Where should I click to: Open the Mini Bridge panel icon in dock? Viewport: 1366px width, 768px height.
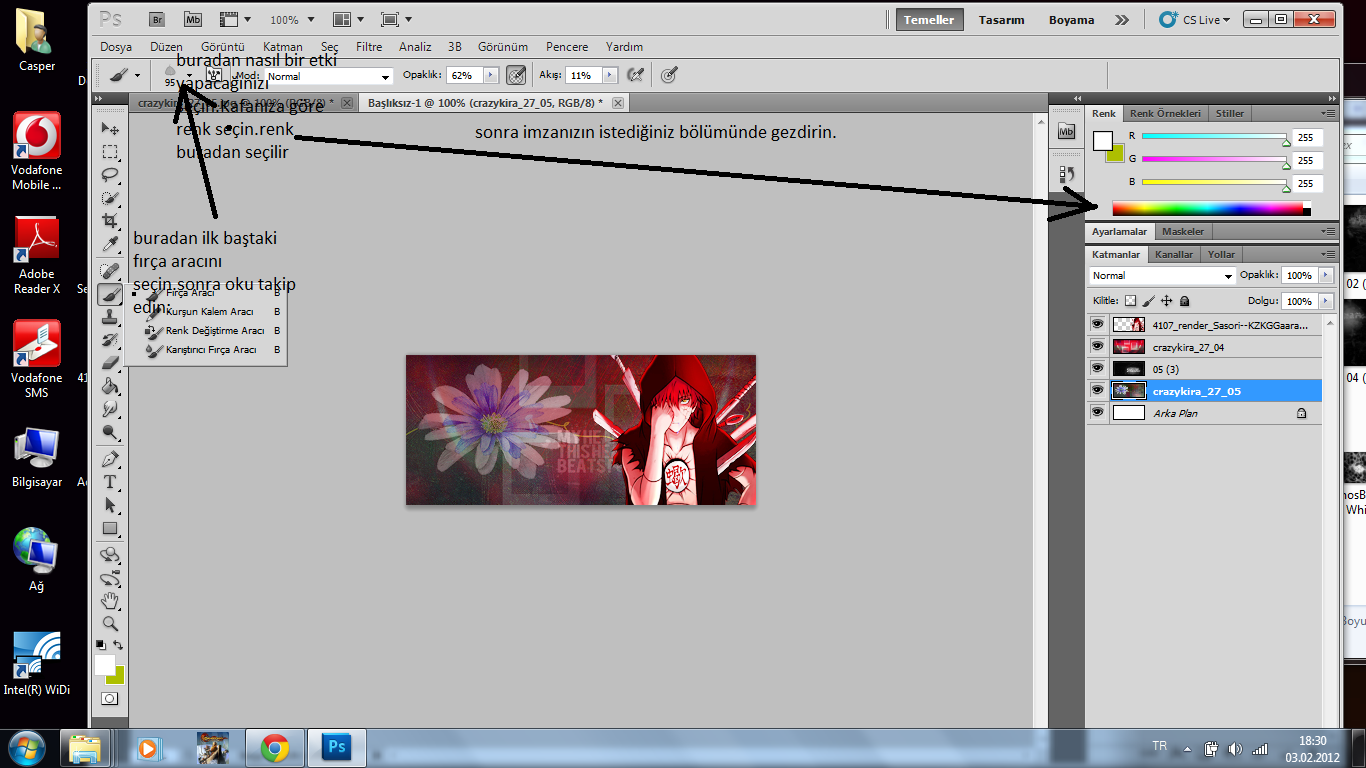(x=1066, y=131)
